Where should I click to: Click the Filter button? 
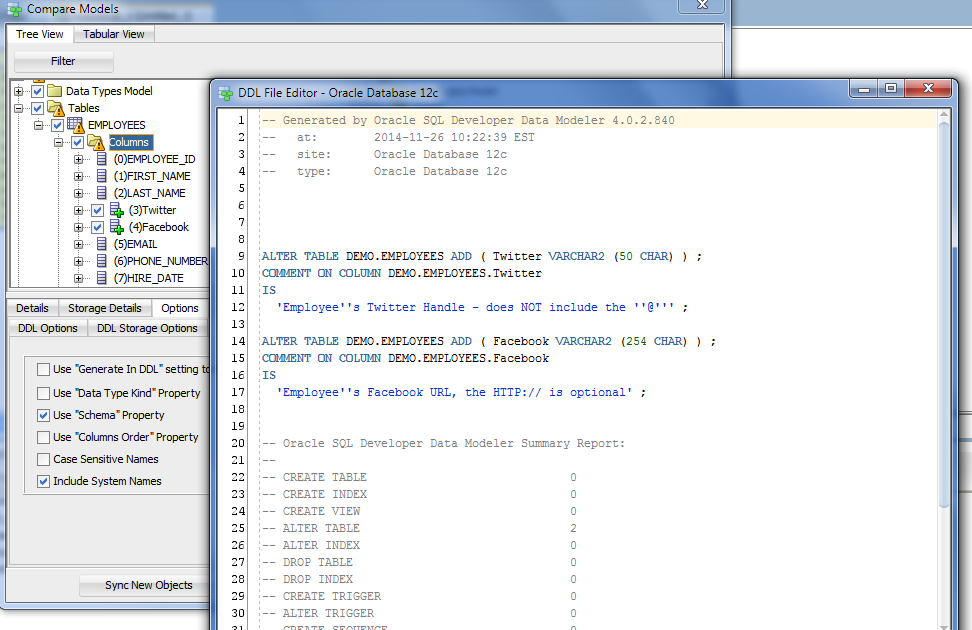(x=63, y=61)
